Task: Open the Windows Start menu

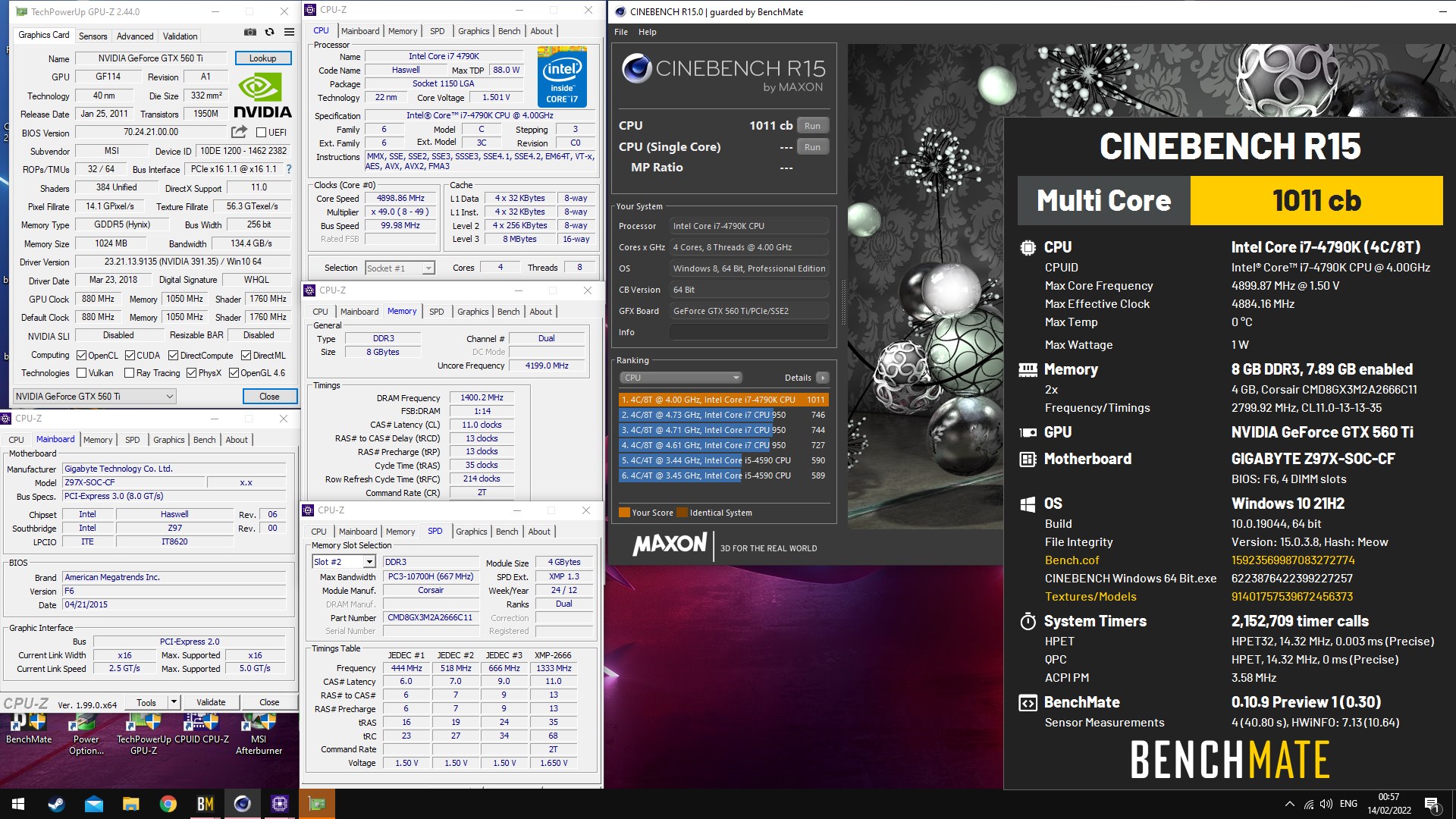Action: [18, 804]
